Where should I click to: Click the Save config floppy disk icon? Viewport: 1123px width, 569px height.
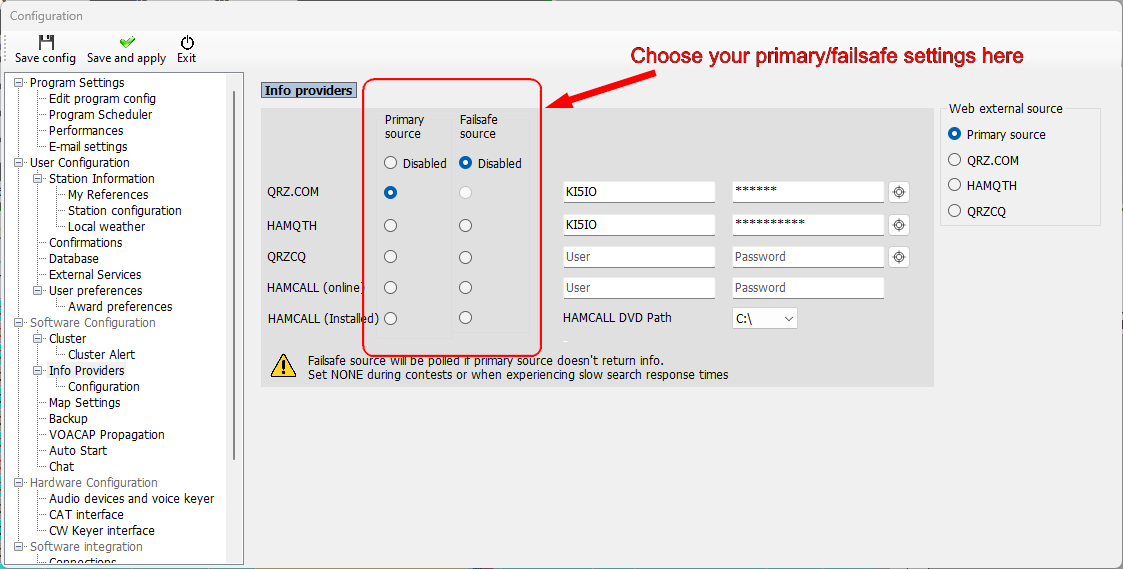coord(46,42)
